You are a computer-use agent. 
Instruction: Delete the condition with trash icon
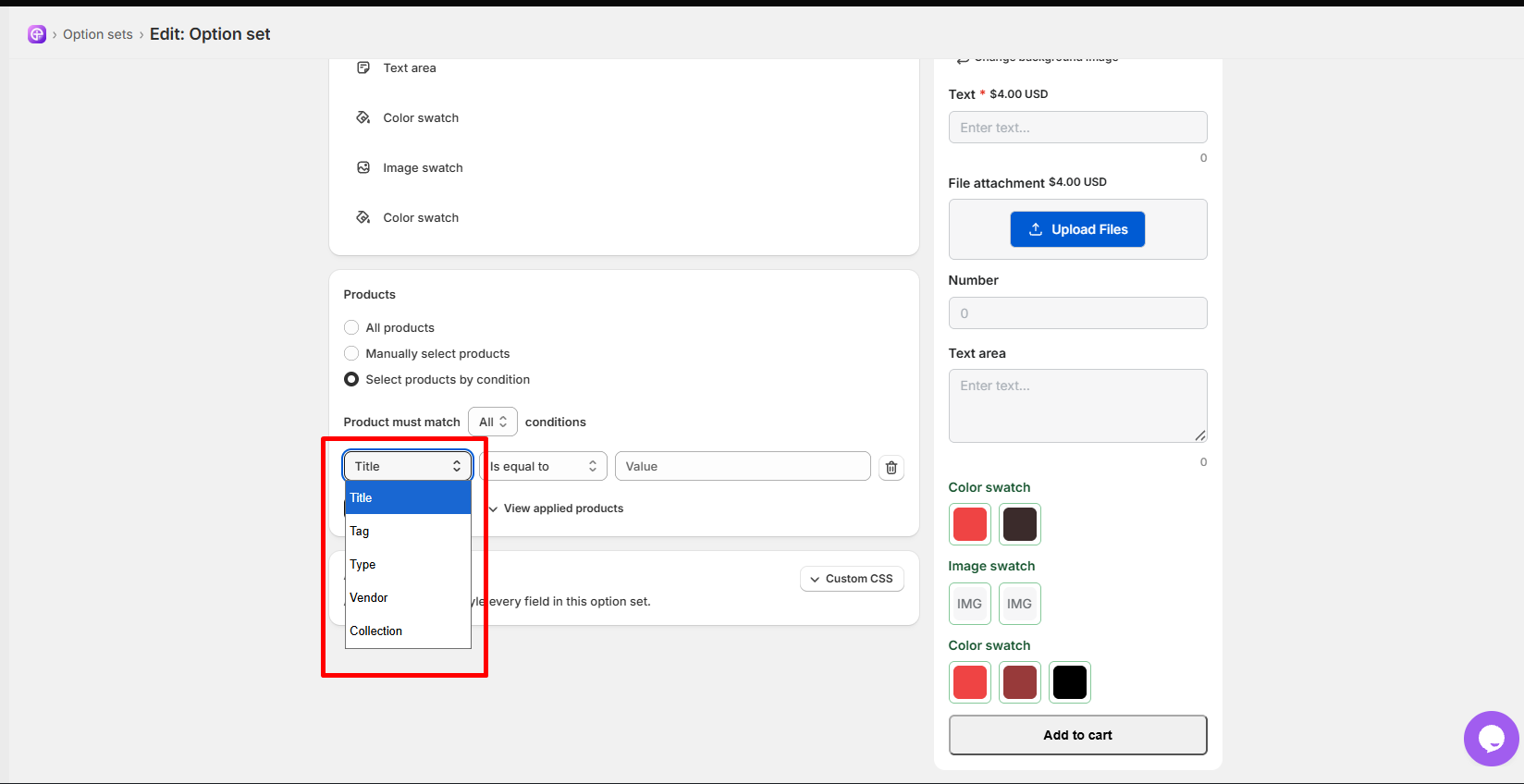[891, 468]
